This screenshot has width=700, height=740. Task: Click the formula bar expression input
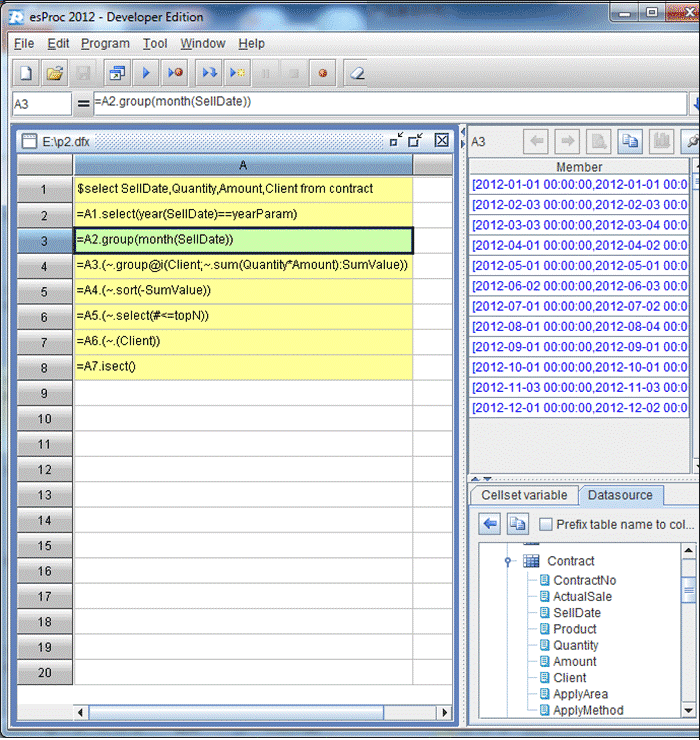click(388, 102)
